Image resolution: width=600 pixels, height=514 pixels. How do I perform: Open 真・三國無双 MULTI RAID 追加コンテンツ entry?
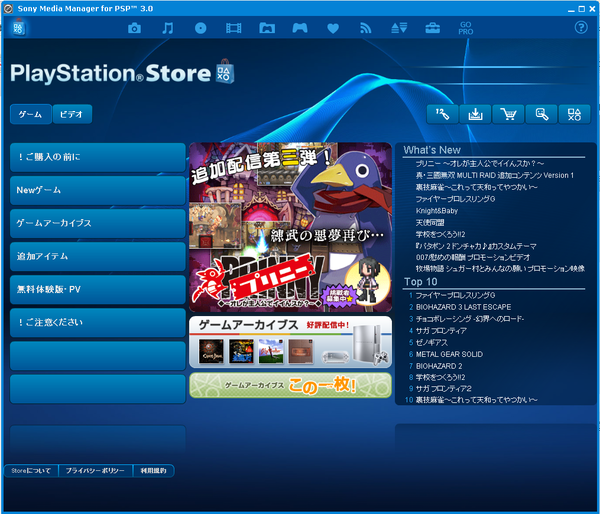click(494, 176)
